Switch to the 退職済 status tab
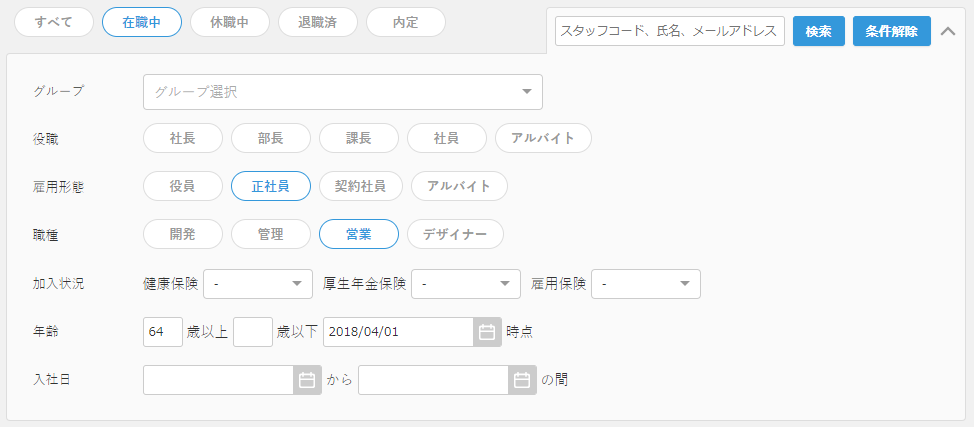This screenshot has height=427, width=974. [318, 22]
